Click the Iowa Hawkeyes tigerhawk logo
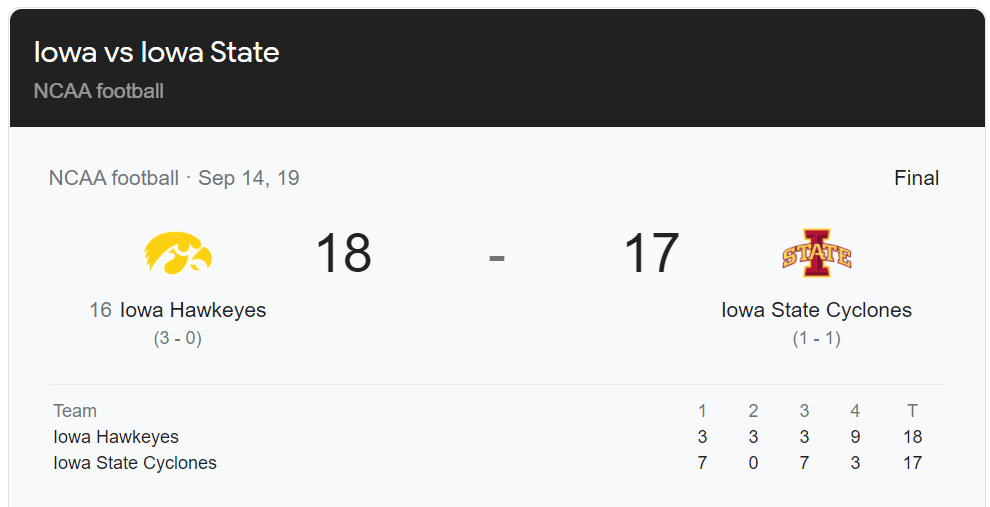The height and width of the screenshot is (507, 990). pyautogui.click(x=177, y=254)
